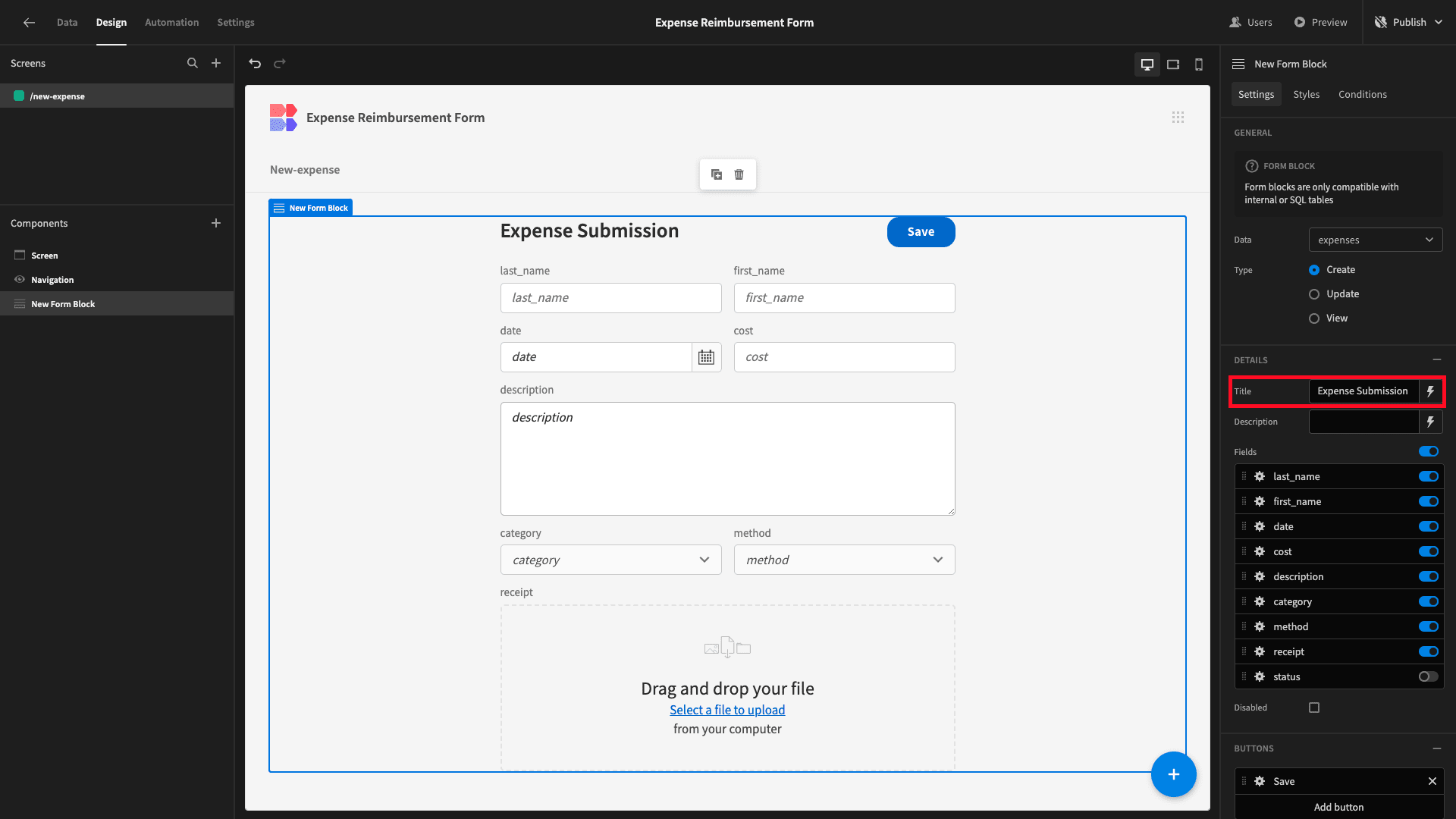Open settings gear for last_name field

[x=1260, y=476]
